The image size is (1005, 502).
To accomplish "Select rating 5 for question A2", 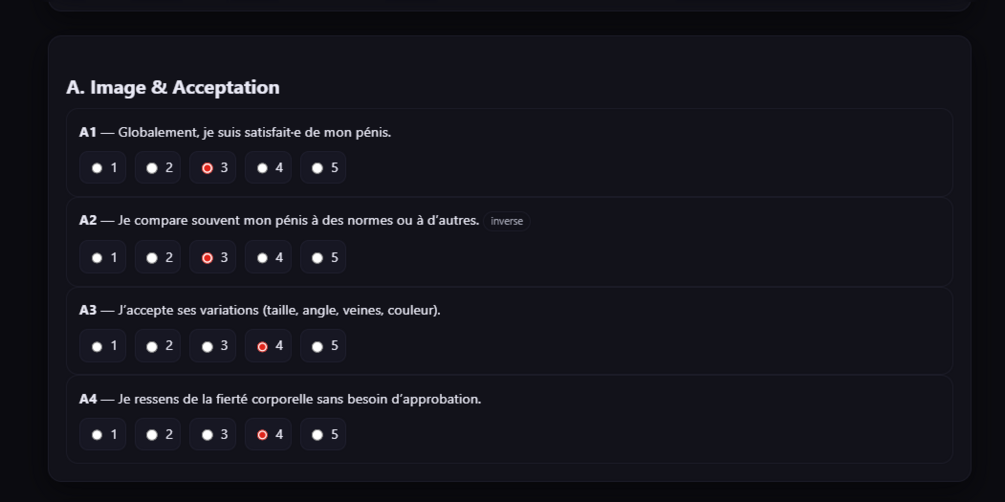I will [x=323, y=257].
